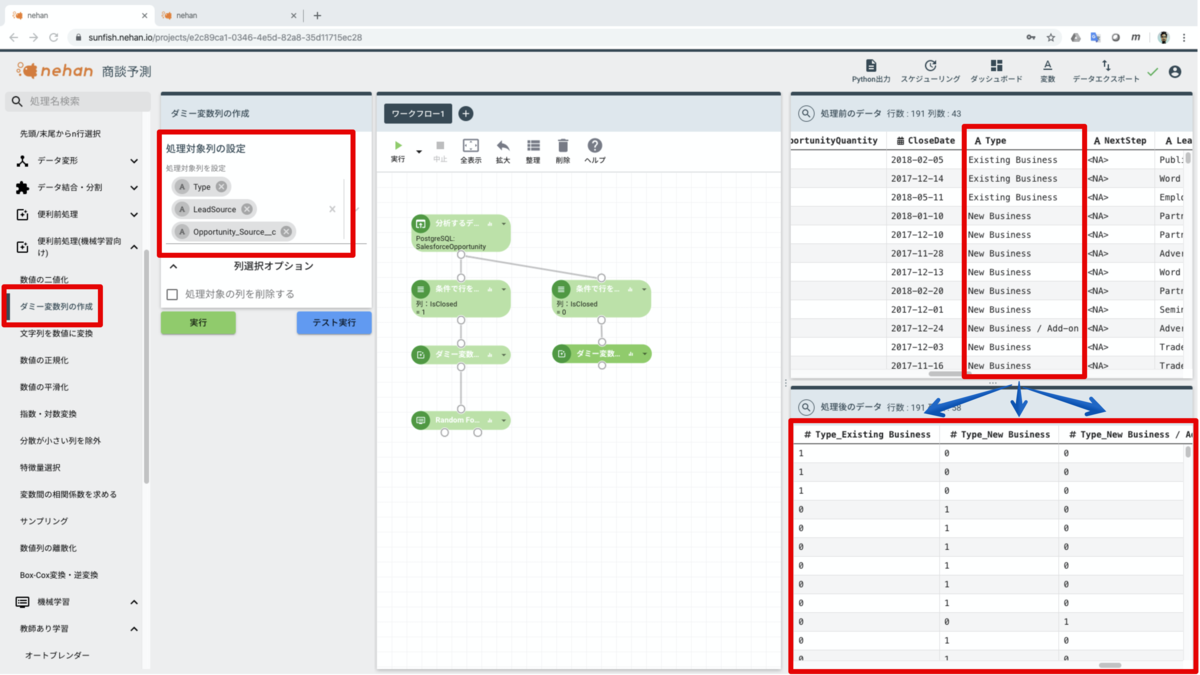The height and width of the screenshot is (675, 1200).
Task: Bookmark page with the star icon
Action: point(1051,37)
